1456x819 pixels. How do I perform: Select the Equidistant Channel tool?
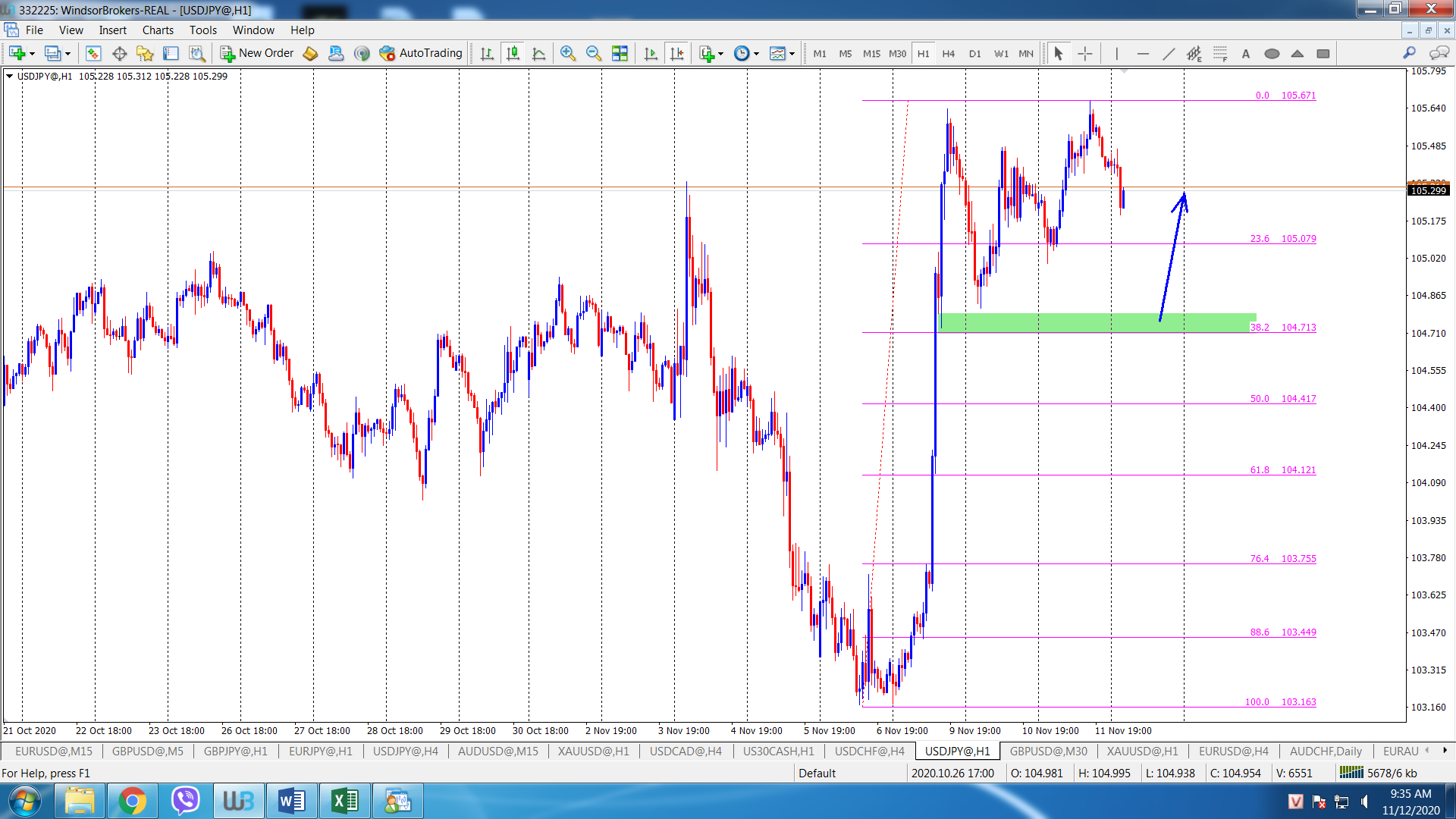point(1194,53)
